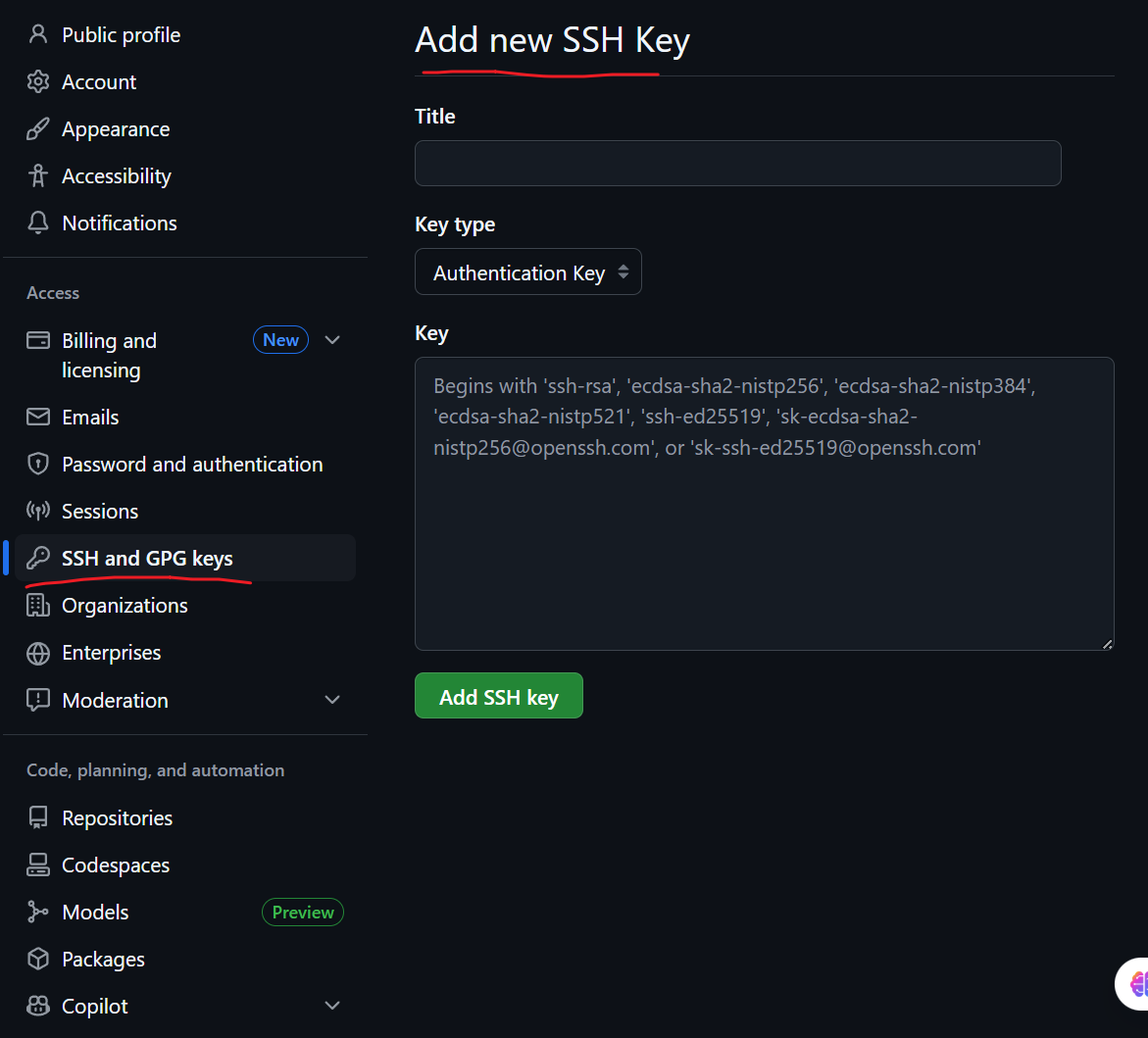Go to Emails settings

90,418
